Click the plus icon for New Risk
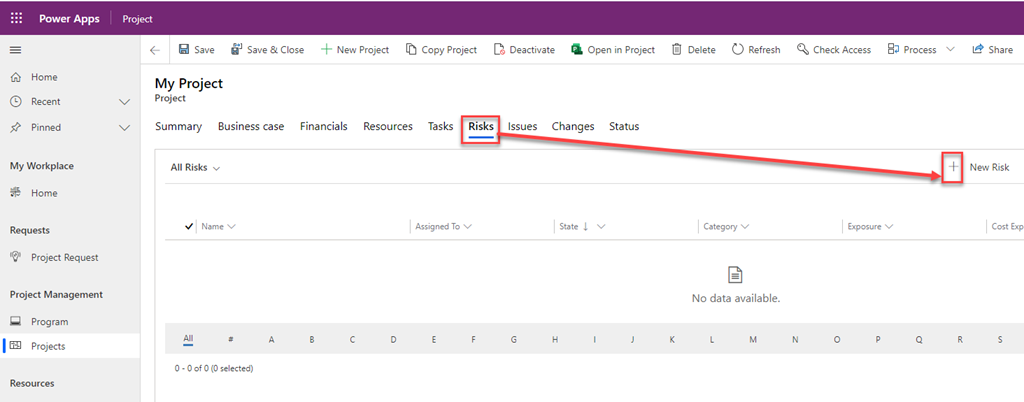This screenshot has width=1024, height=402. (953, 167)
